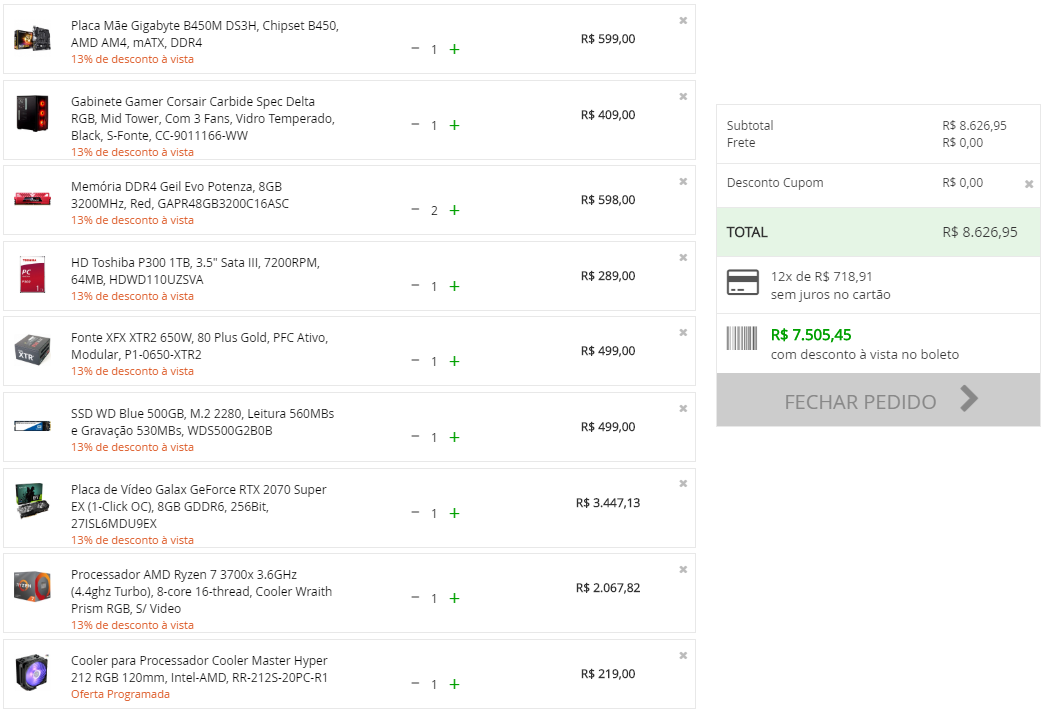Decrease quantity of Corsair Carbide case
The image size is (1047, 713).
(415, 125)
